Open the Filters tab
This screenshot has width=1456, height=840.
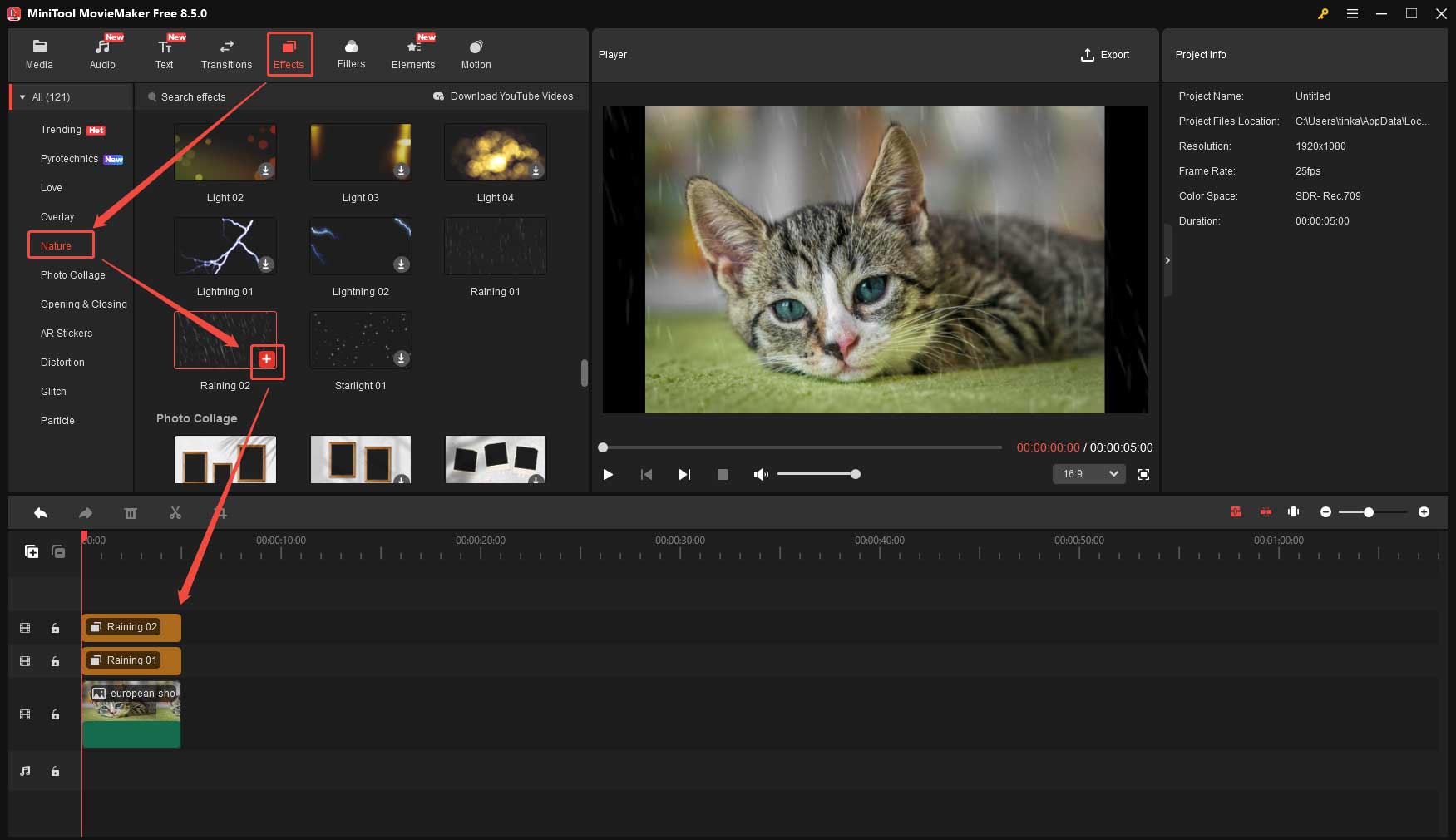click(351, 53)
